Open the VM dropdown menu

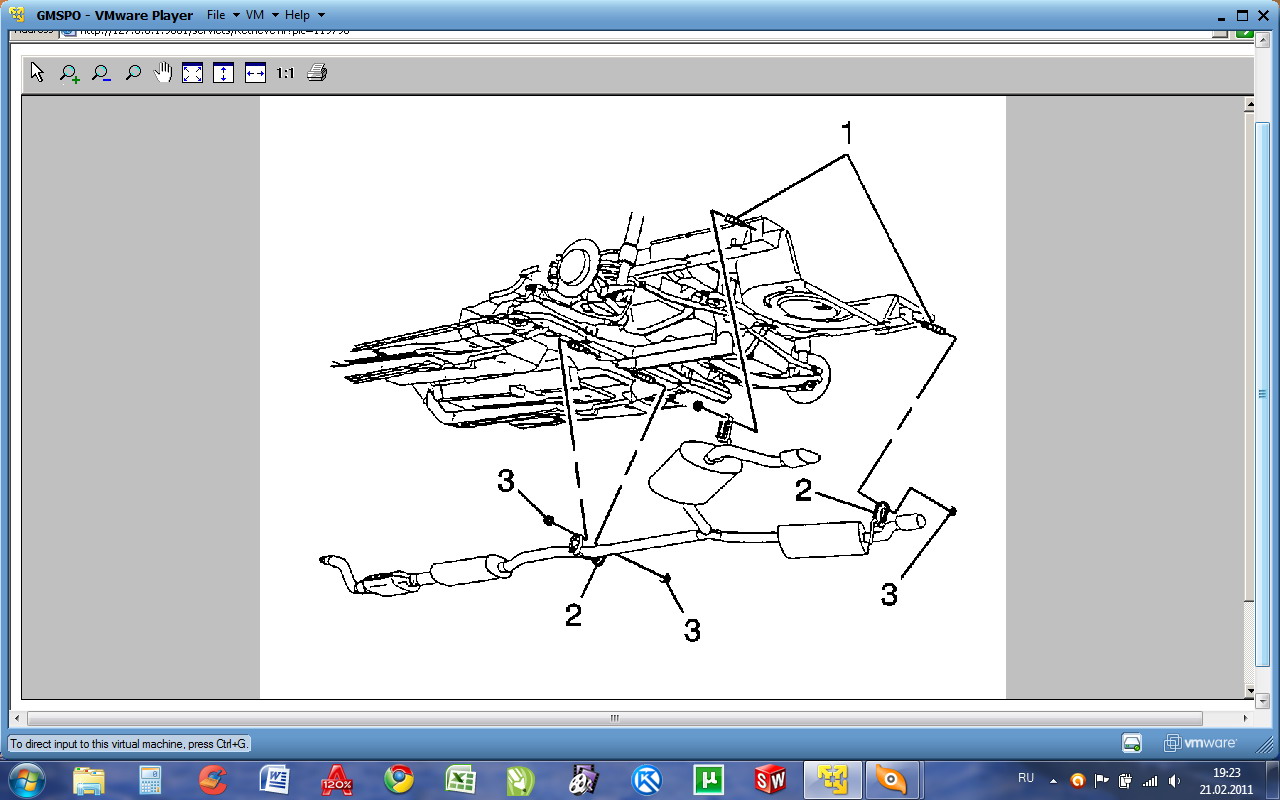(x=261, y=15)
